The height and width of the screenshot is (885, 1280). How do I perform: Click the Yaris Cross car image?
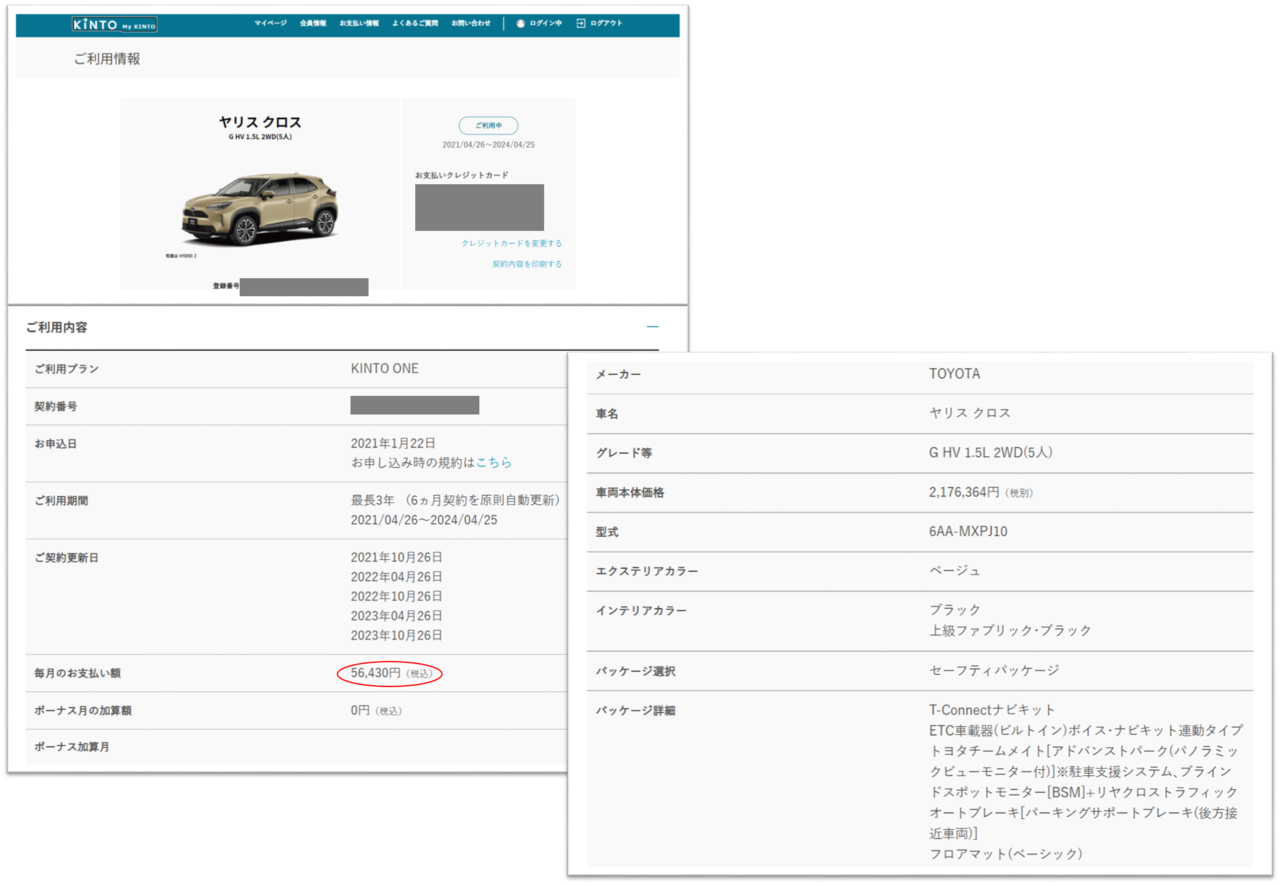(x=259, y=209)
